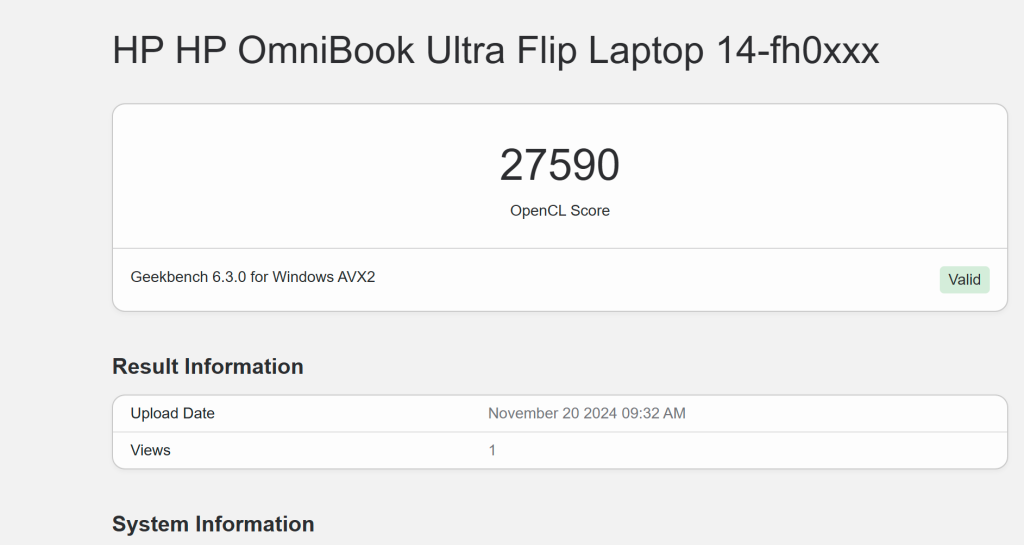Click the OpenCL Score label
The image size is (1024, 545).
pyautogui.click(x=559, y=211)
